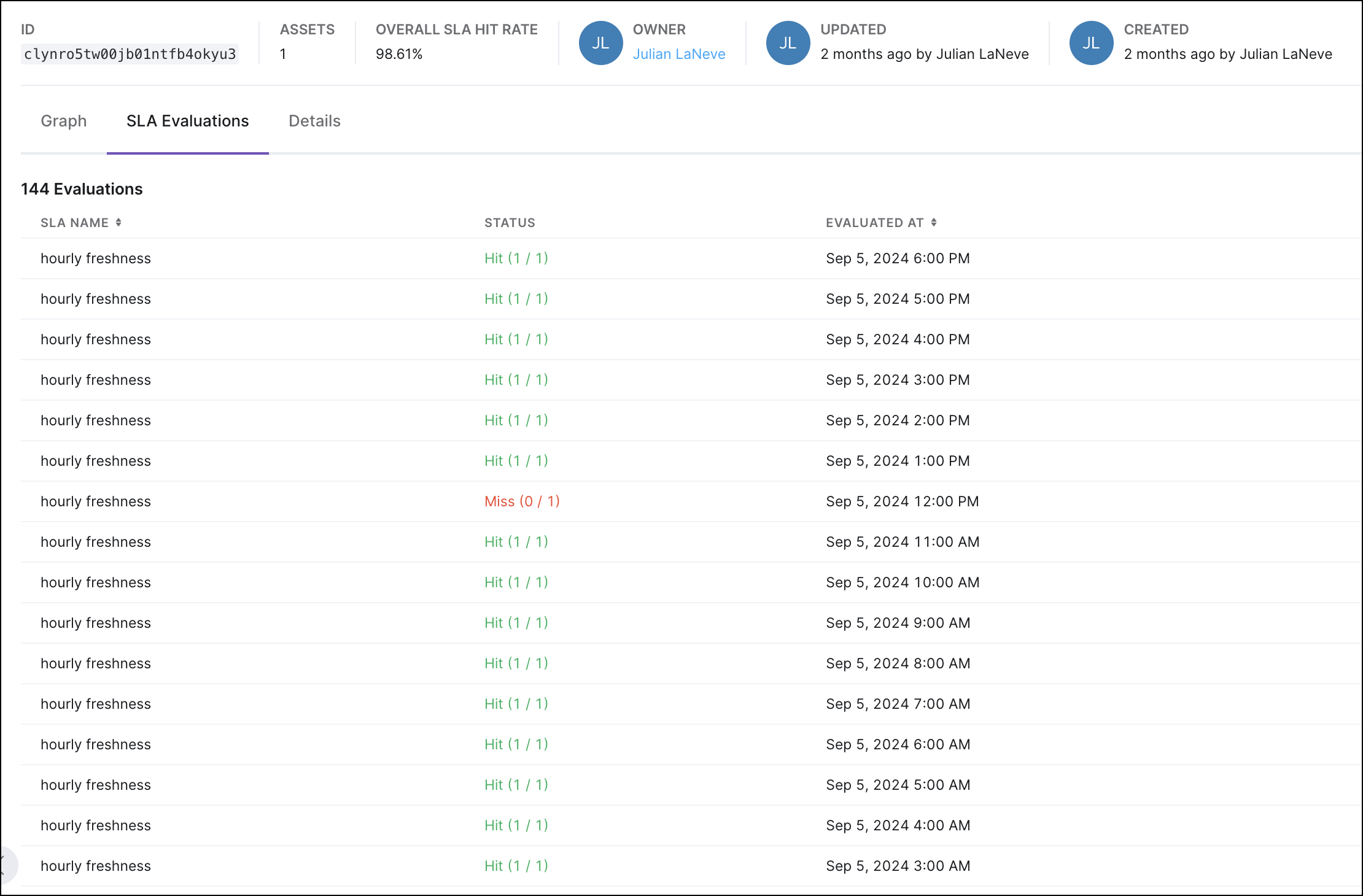Click the owner JL avatar icon
The image size is (1363, 896).
coord(600,43)
